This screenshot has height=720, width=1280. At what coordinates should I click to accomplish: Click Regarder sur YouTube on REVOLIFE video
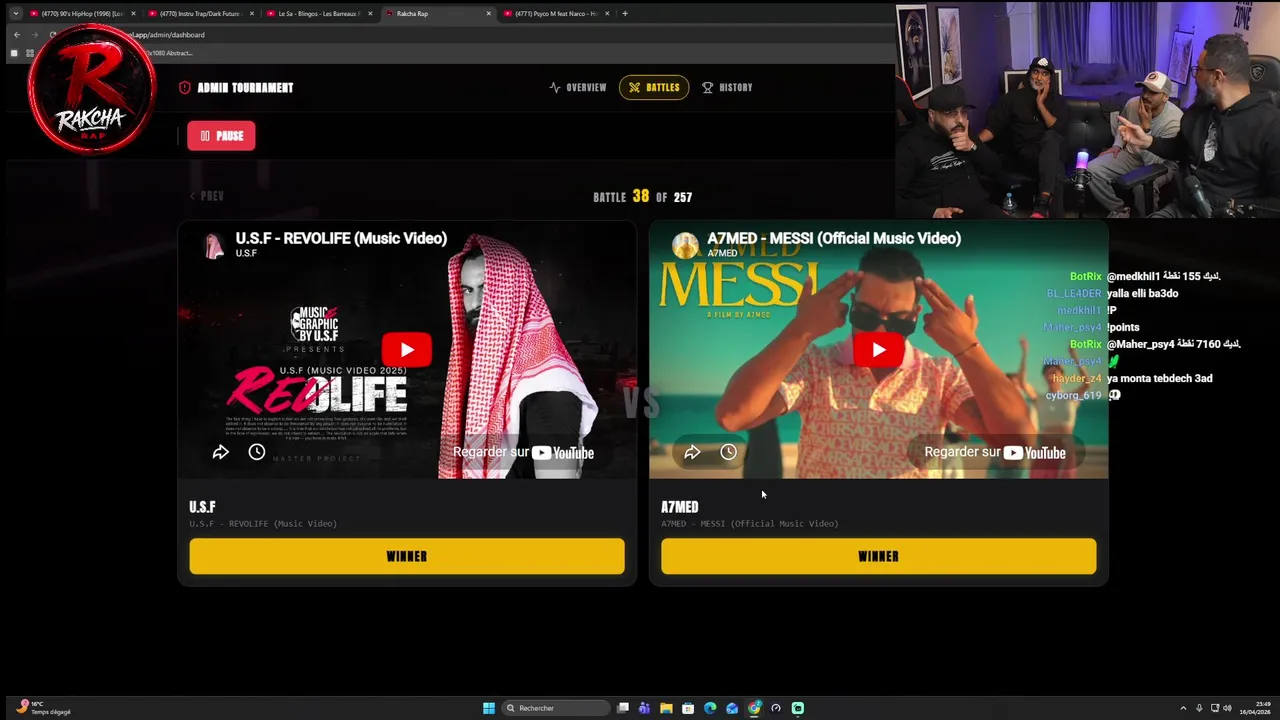pos(523,452)
